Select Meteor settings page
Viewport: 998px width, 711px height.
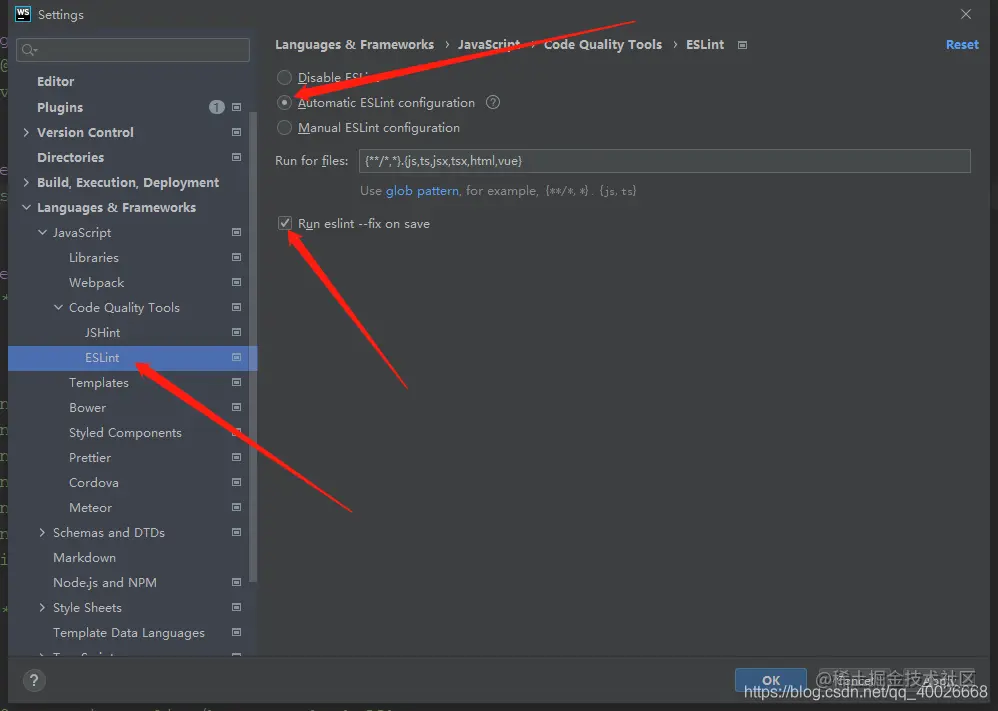click(x=90, y=507)
